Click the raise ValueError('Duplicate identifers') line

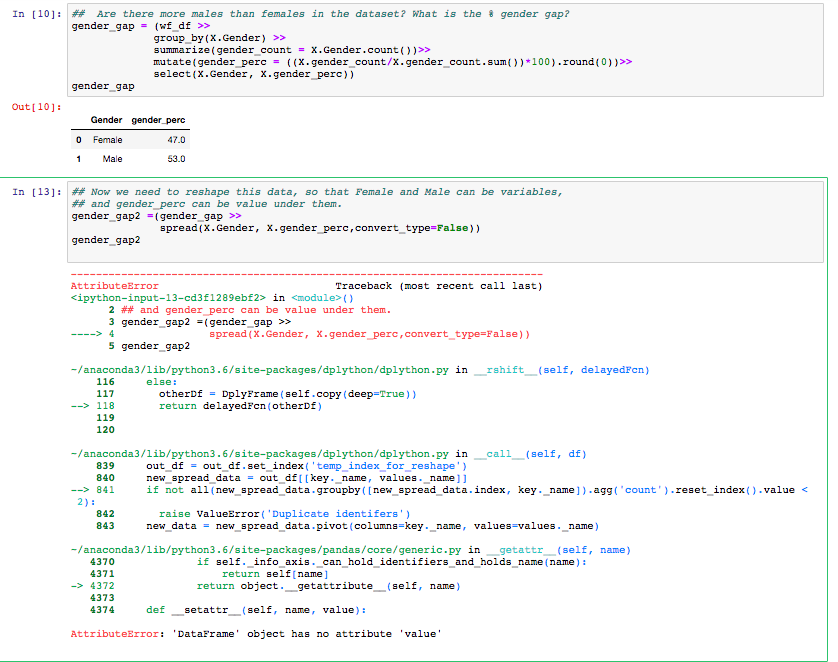[x=284, y=514]
